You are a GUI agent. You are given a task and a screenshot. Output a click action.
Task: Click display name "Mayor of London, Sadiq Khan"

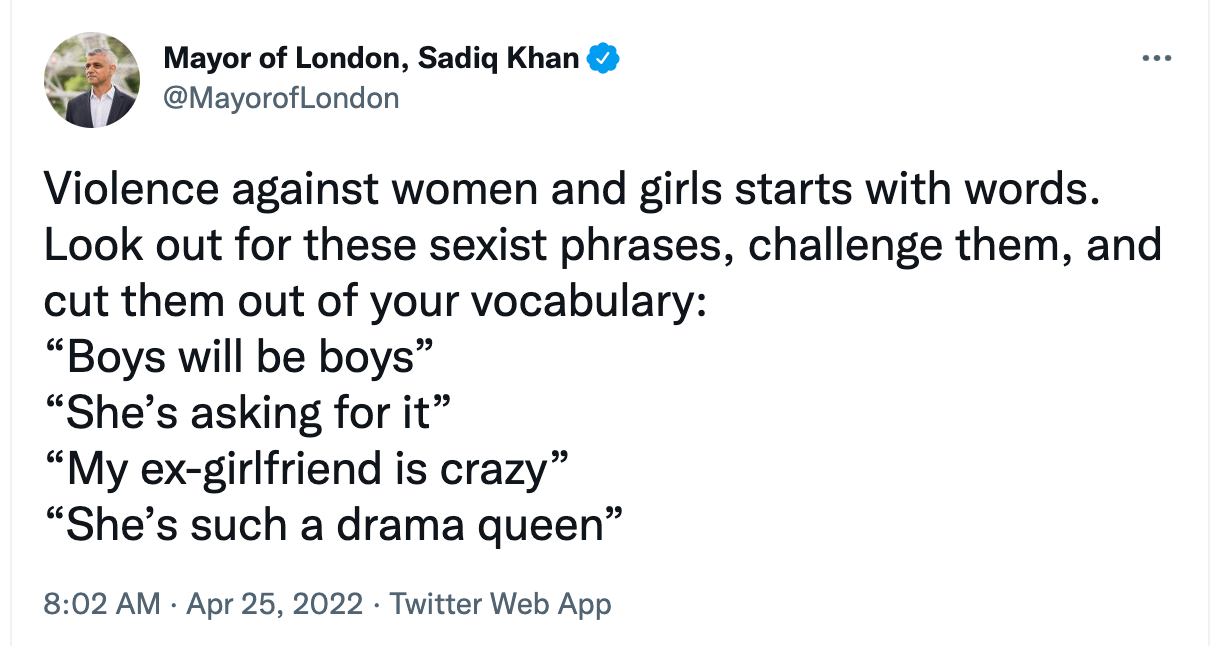tap(371, 59)
